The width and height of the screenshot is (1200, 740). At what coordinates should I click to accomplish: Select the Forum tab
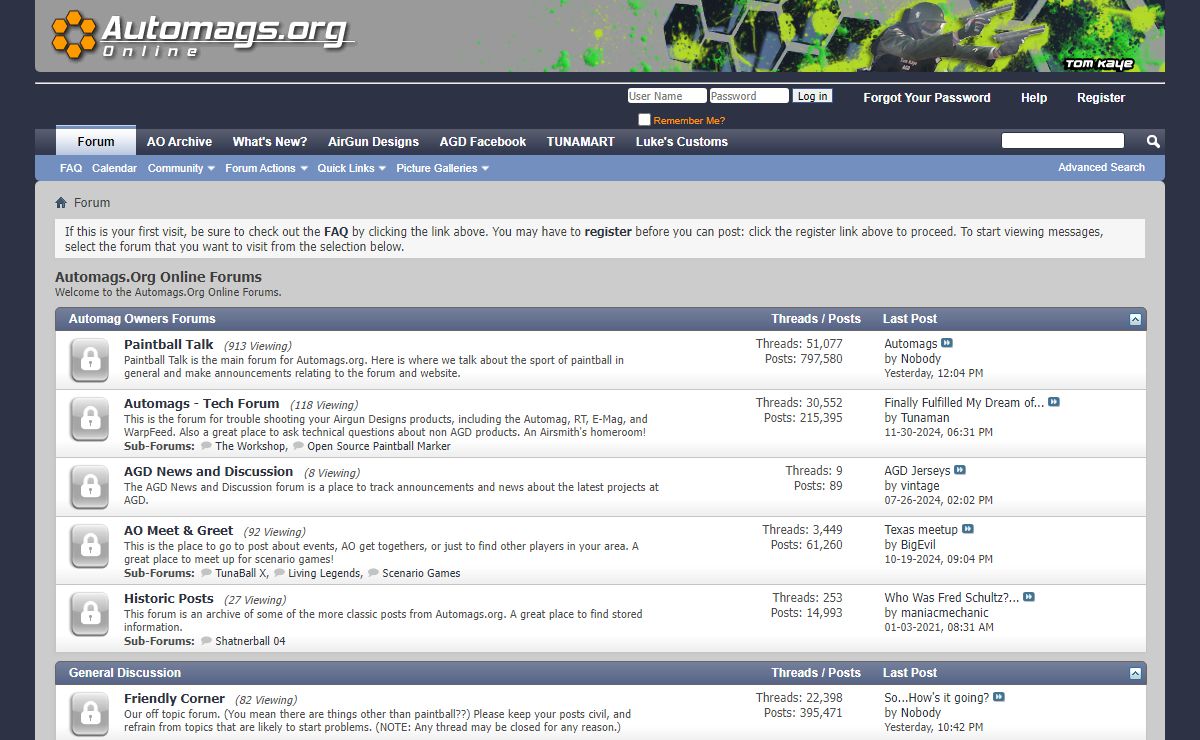(x=96, y=141)
